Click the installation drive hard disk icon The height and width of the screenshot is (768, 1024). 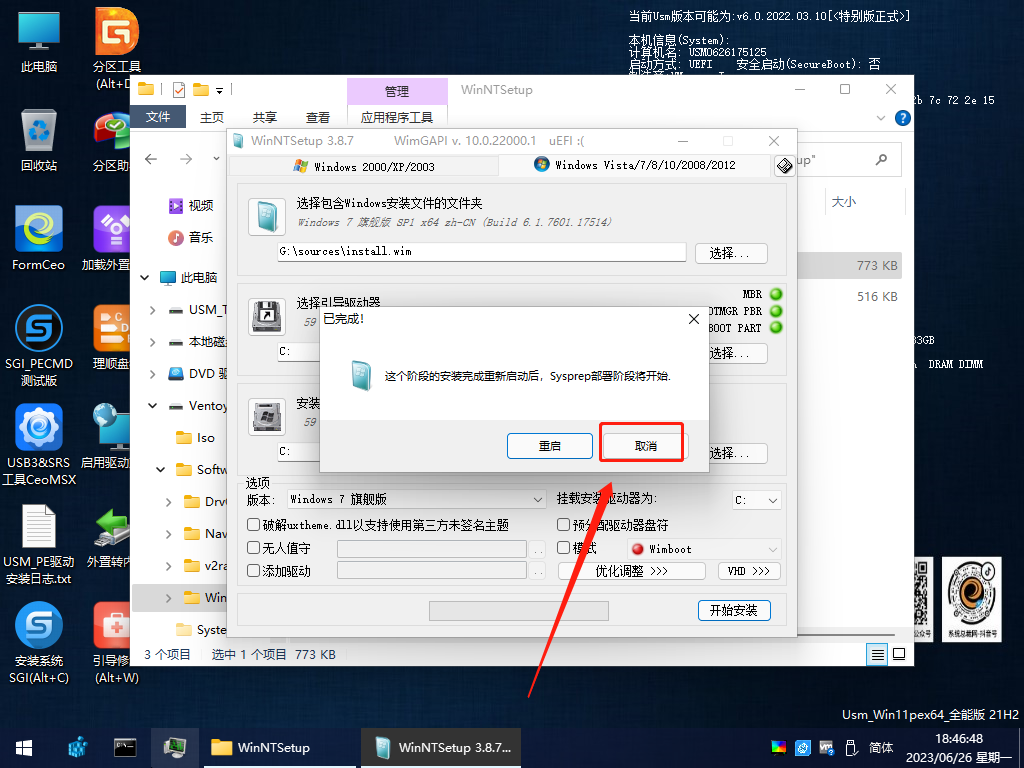[x=266, y=417]
